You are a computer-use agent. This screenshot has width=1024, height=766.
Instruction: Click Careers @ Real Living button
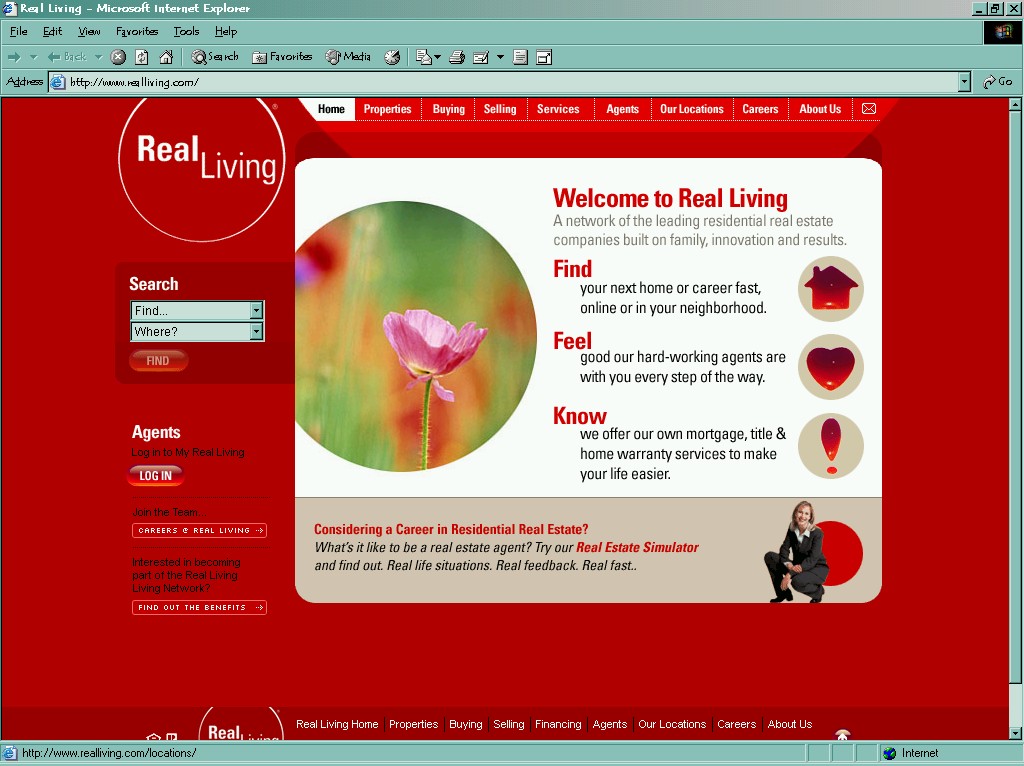click(199, 530)
